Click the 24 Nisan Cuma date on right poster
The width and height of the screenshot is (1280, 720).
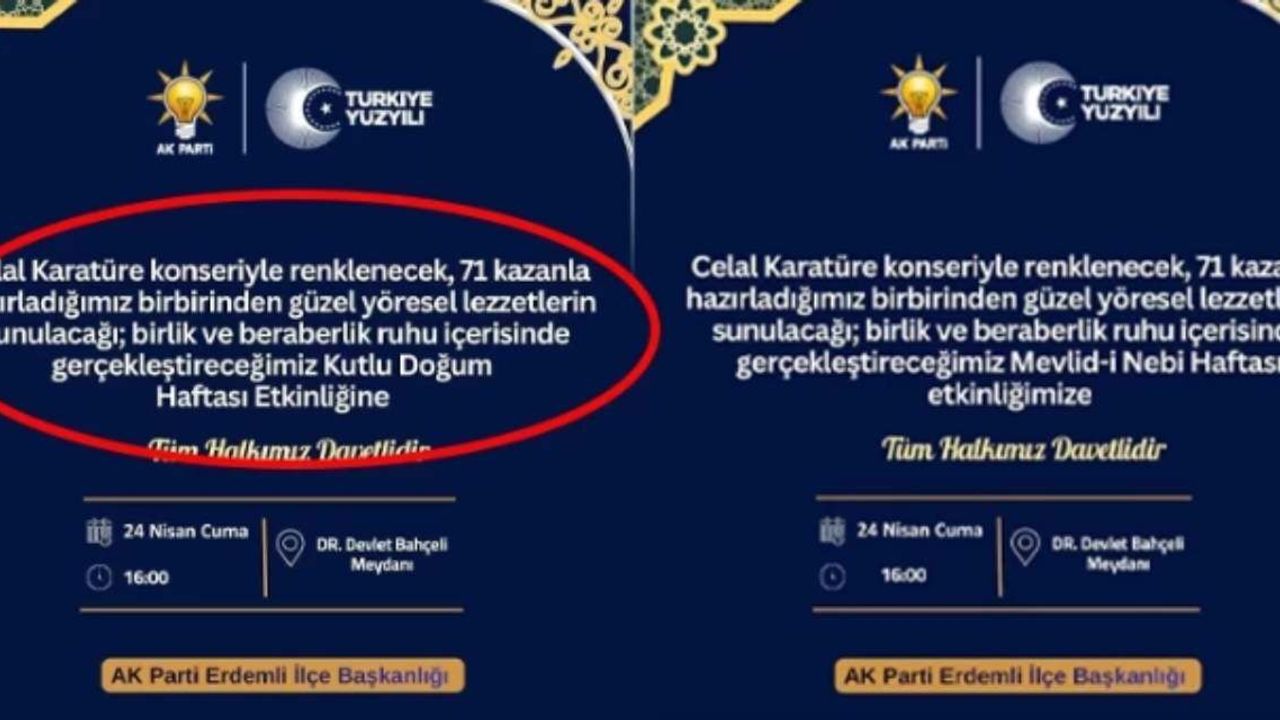click(920, 530)
